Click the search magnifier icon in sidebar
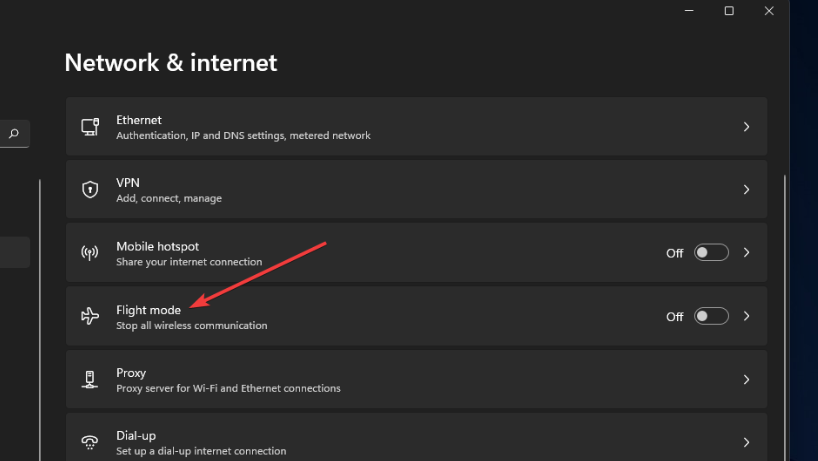Image resolution: width=818 pixels, height=461 pixels. 14,134
